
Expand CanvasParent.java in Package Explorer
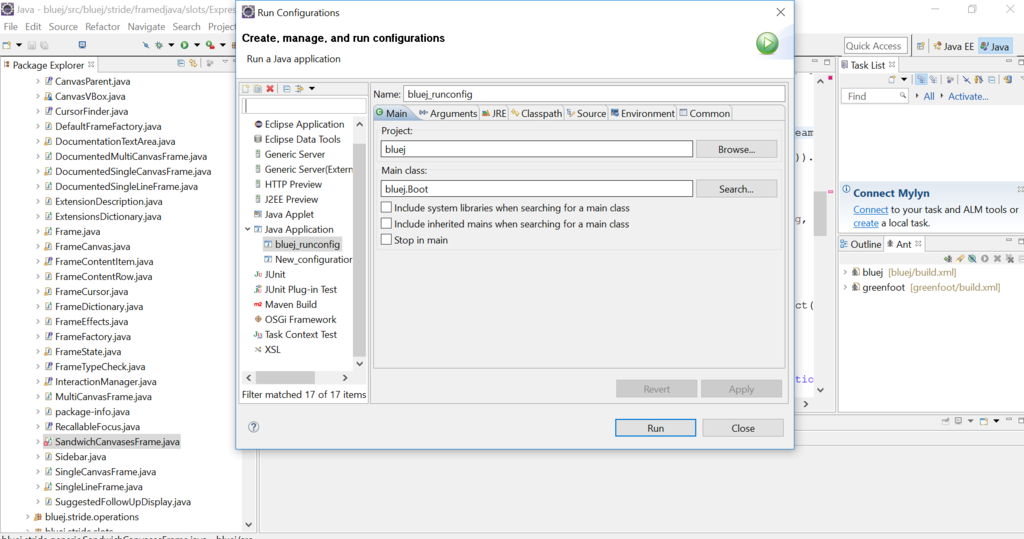coord(37,82)
